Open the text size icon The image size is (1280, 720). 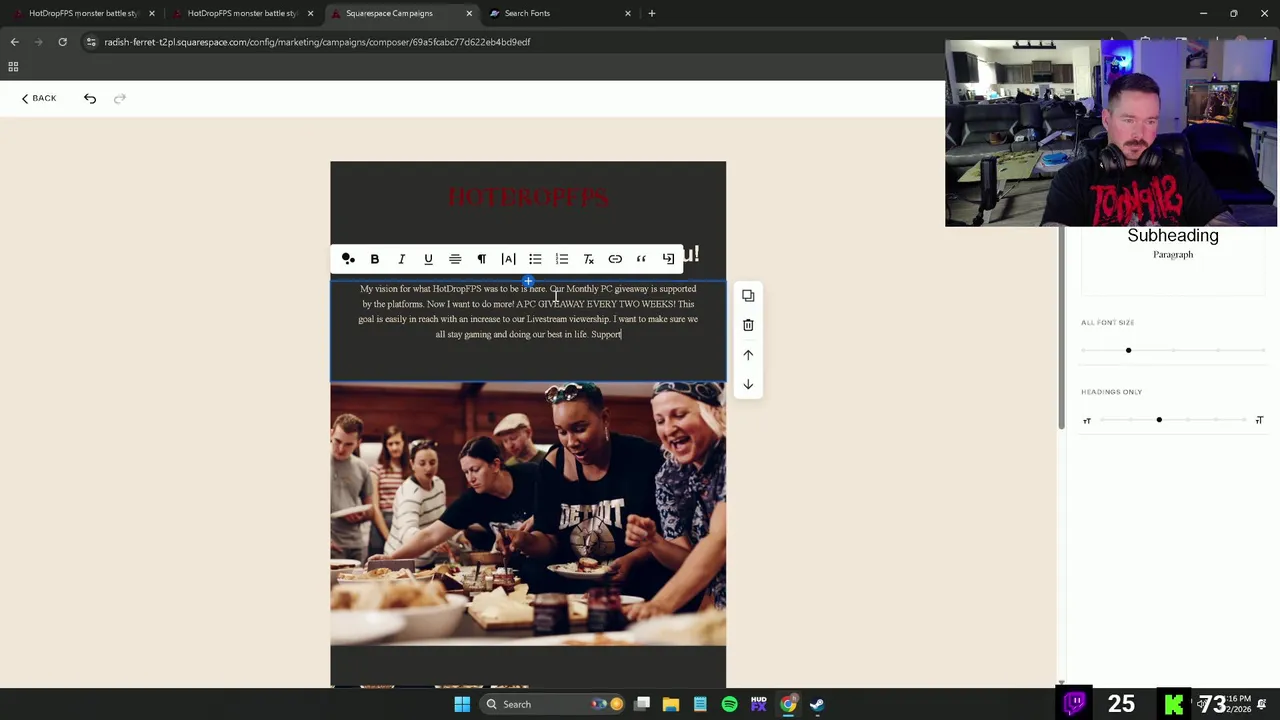[x=508, y=259]
